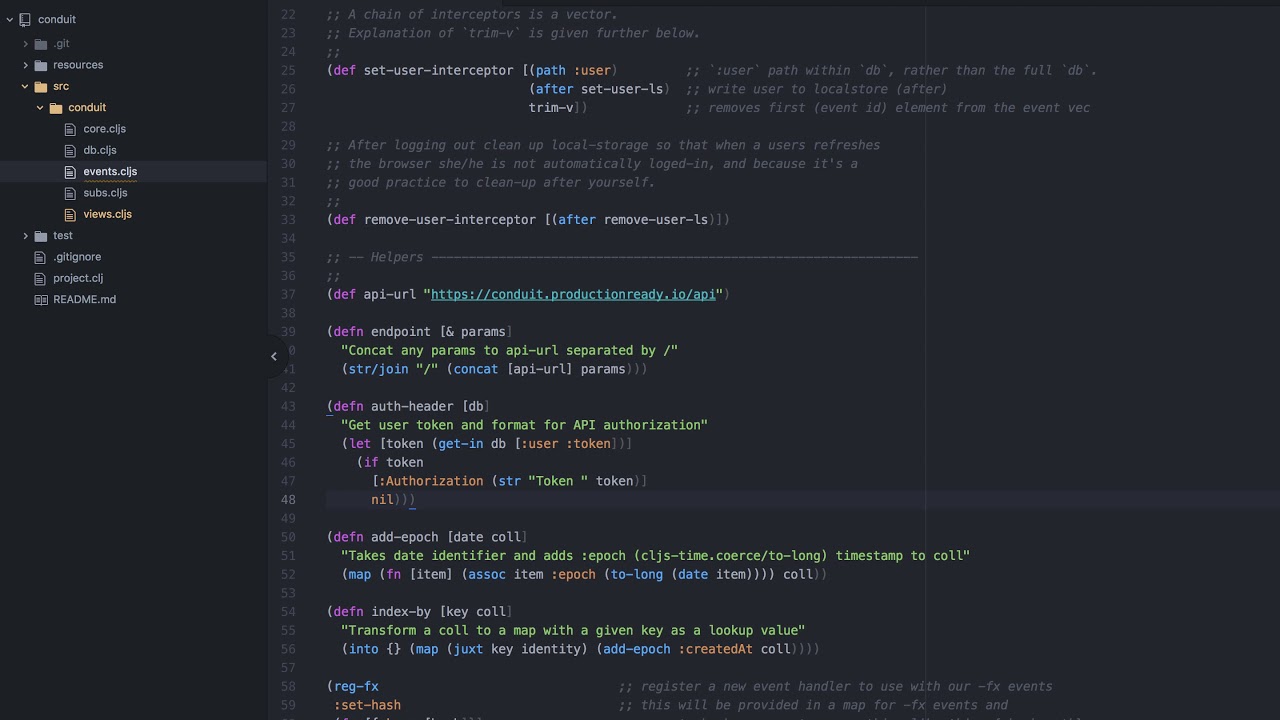1280x720 pixels.
Task: Expand the test folder chevron
Action: point(25,236)
